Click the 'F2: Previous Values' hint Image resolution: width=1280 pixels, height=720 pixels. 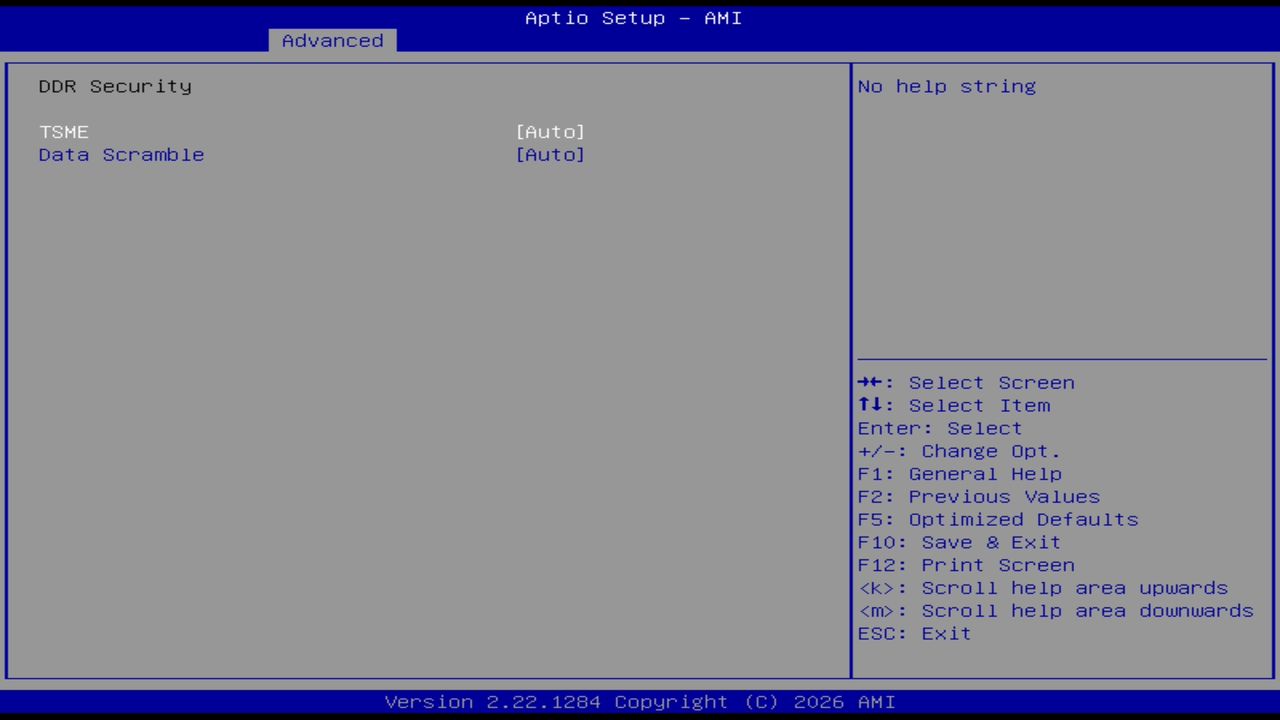tap(978, 497)
